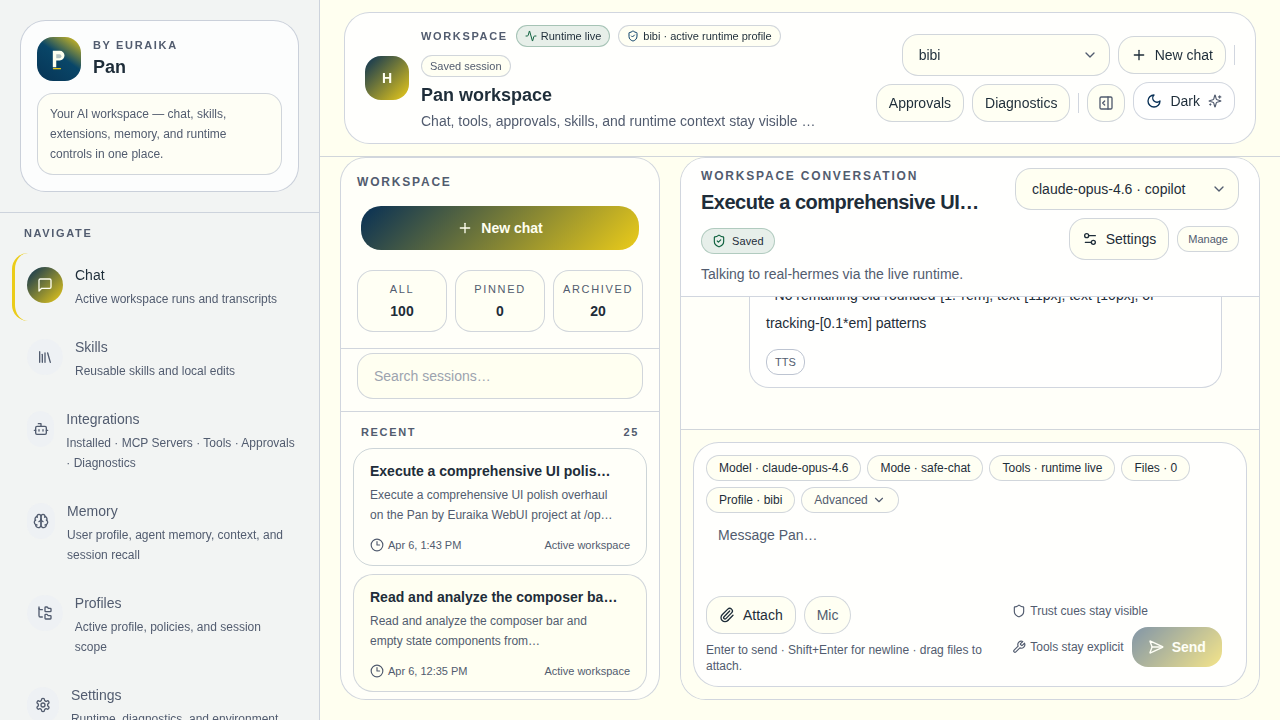The height and width of the screenshot is (720, 1280).
Task: Select the PINNED 0 sessions filter
Action: (500, 301)
